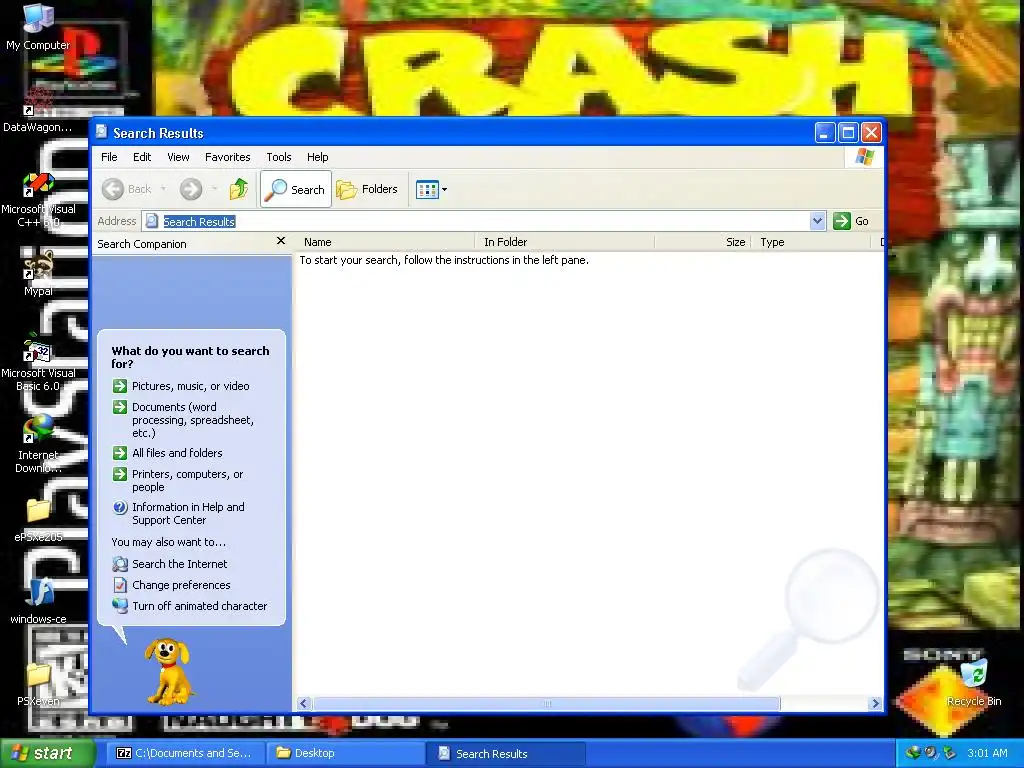Open the Edit menu
1024x768 pixels.
(142, 157)
